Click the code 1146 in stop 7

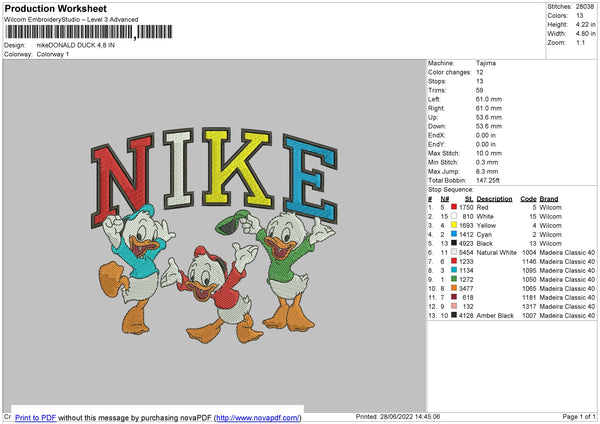(529, 261)
